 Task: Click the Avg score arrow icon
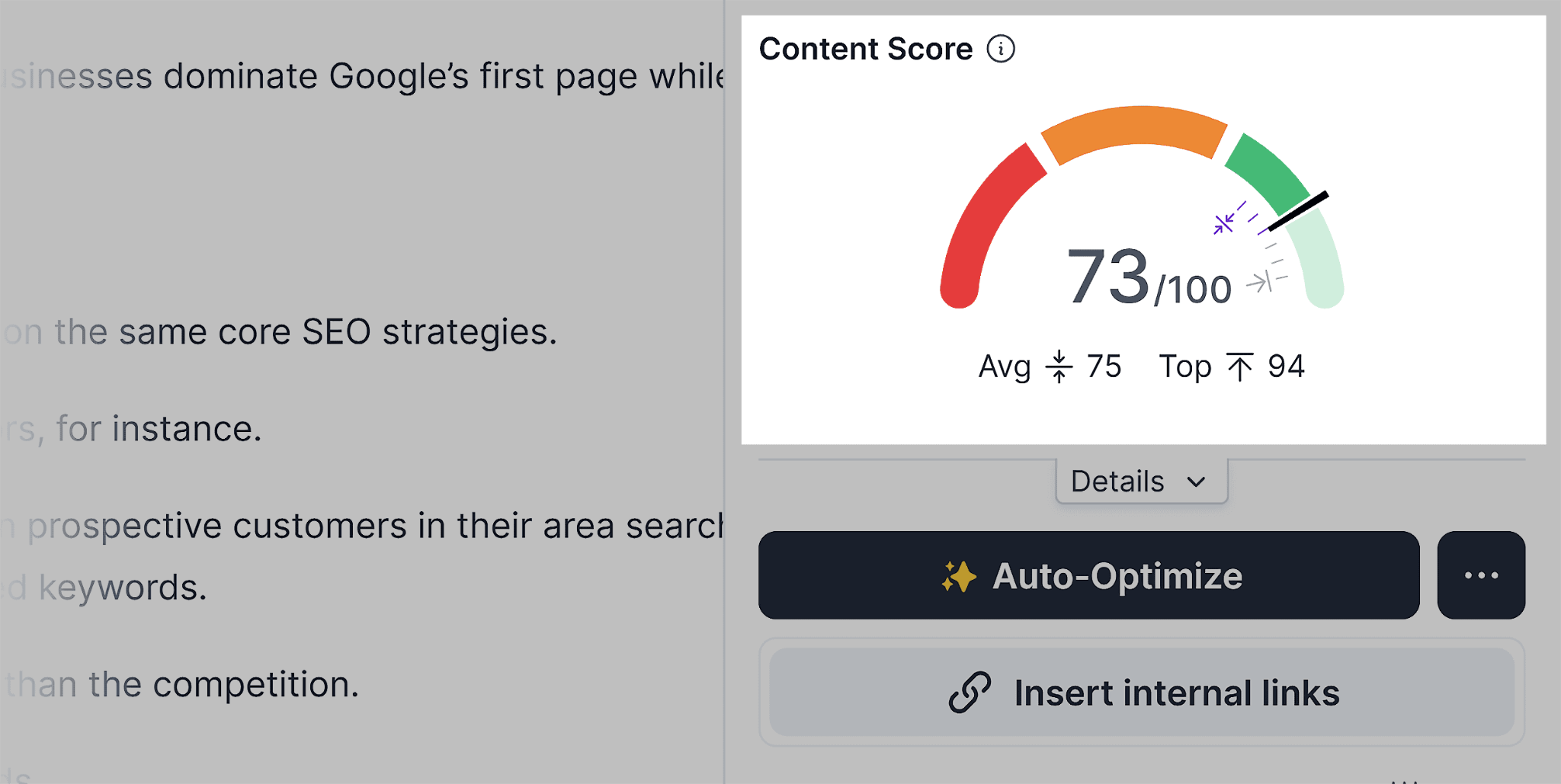tap(1059, 366)
